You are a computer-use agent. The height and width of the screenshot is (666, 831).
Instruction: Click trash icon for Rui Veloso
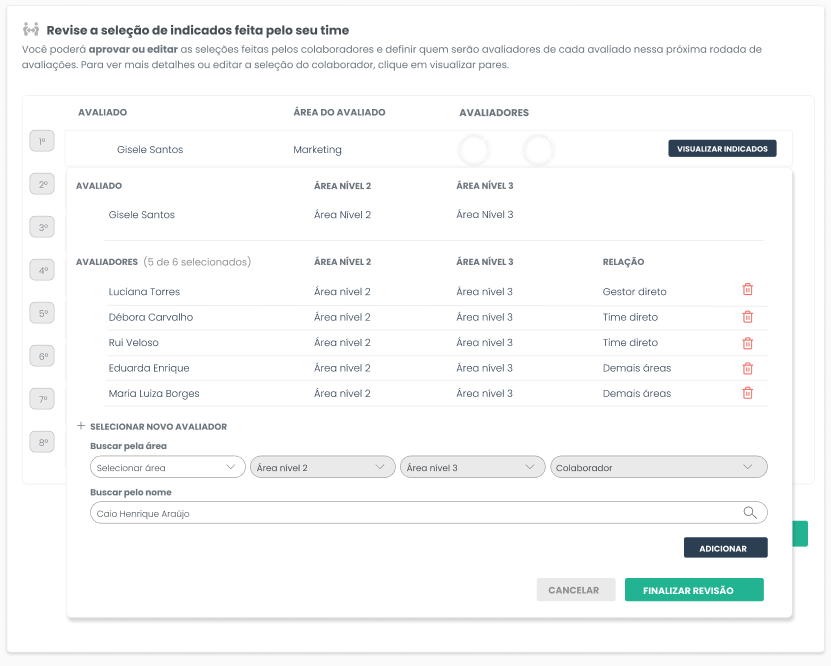[x=747, y=343]
